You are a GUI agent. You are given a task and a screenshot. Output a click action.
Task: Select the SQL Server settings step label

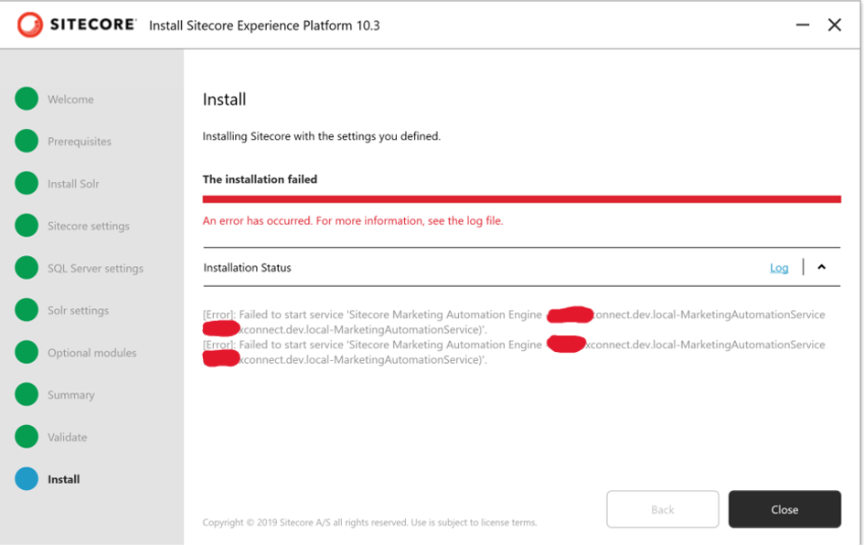95,268
